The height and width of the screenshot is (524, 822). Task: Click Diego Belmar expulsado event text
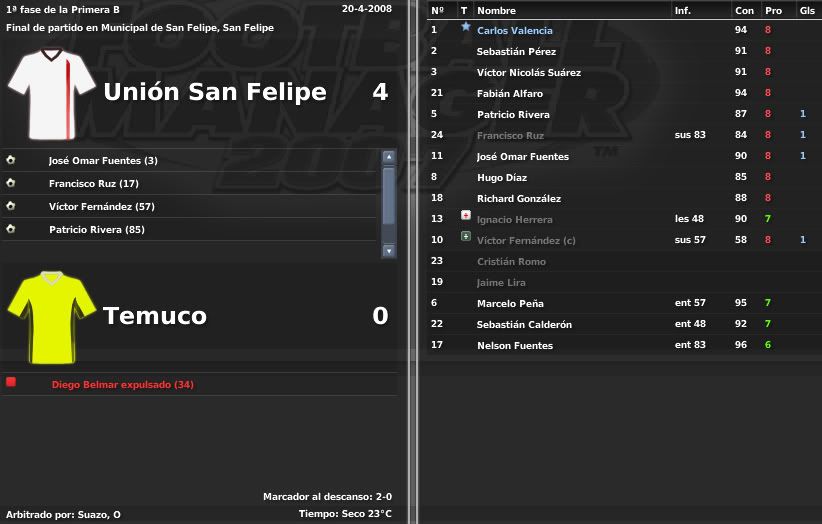coord(123,385)
